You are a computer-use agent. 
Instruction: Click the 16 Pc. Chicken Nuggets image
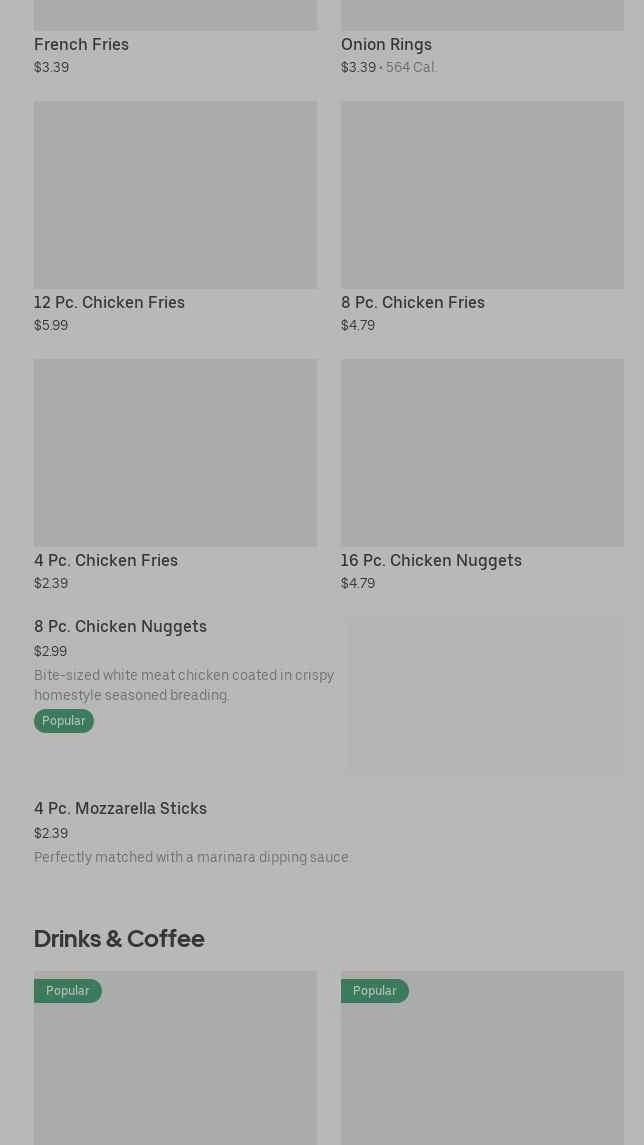click(x=482, y=453)
